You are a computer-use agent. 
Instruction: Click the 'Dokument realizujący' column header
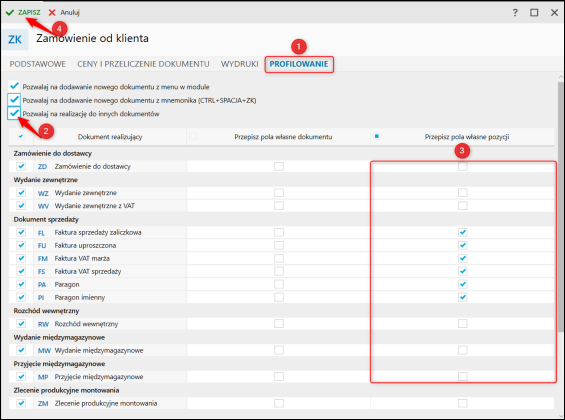pos(110,137)
